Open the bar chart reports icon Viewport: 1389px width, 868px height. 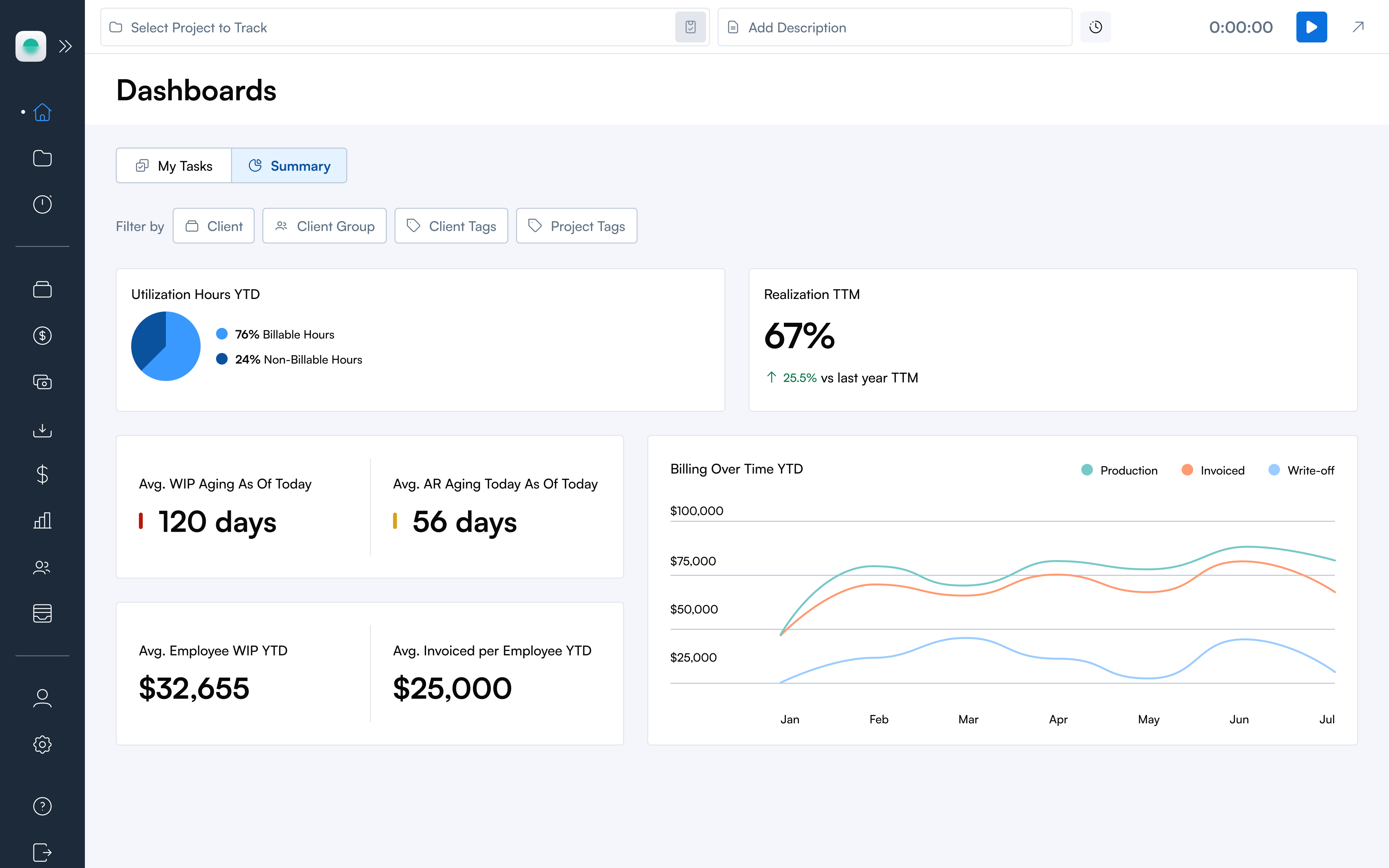[42, 521]
